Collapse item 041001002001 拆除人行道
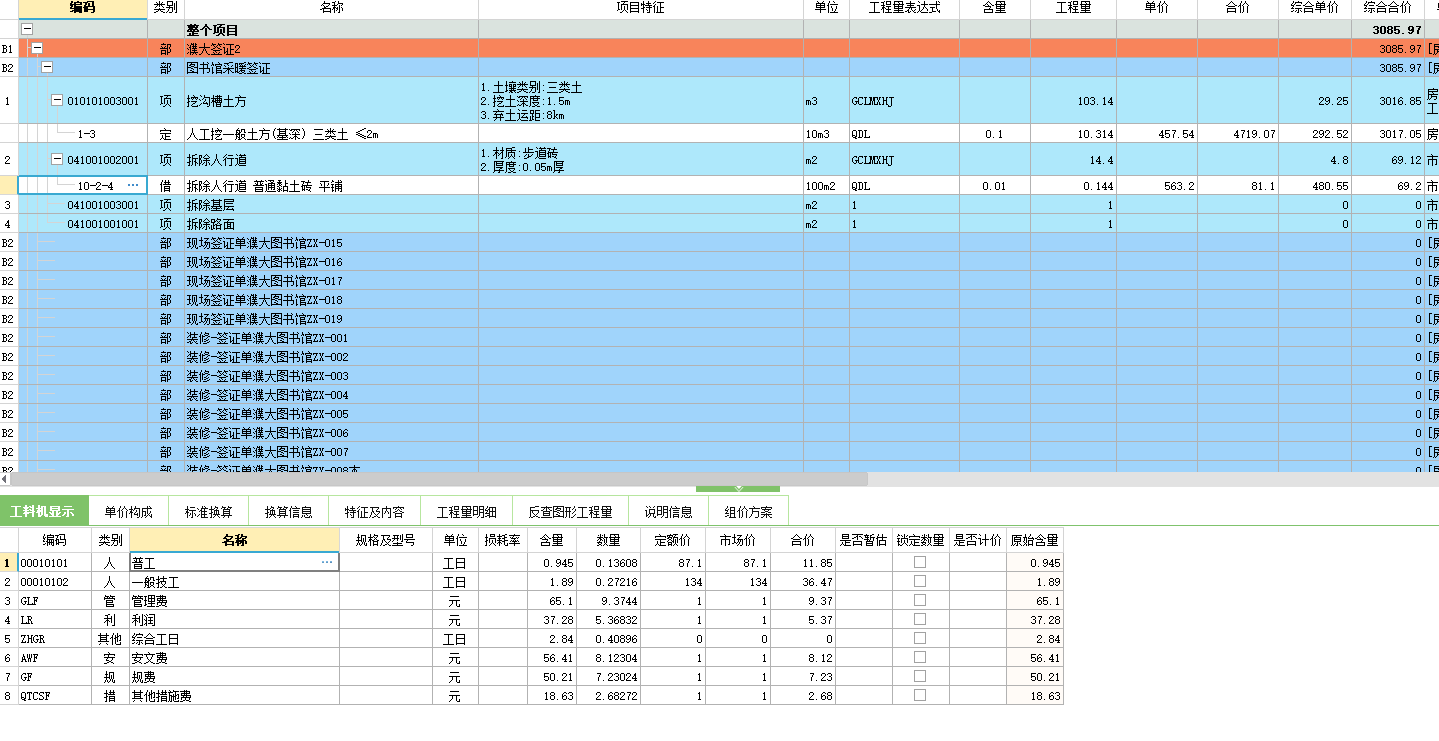Viewport: 1439px width, 741px height. (x=57, y=159)
